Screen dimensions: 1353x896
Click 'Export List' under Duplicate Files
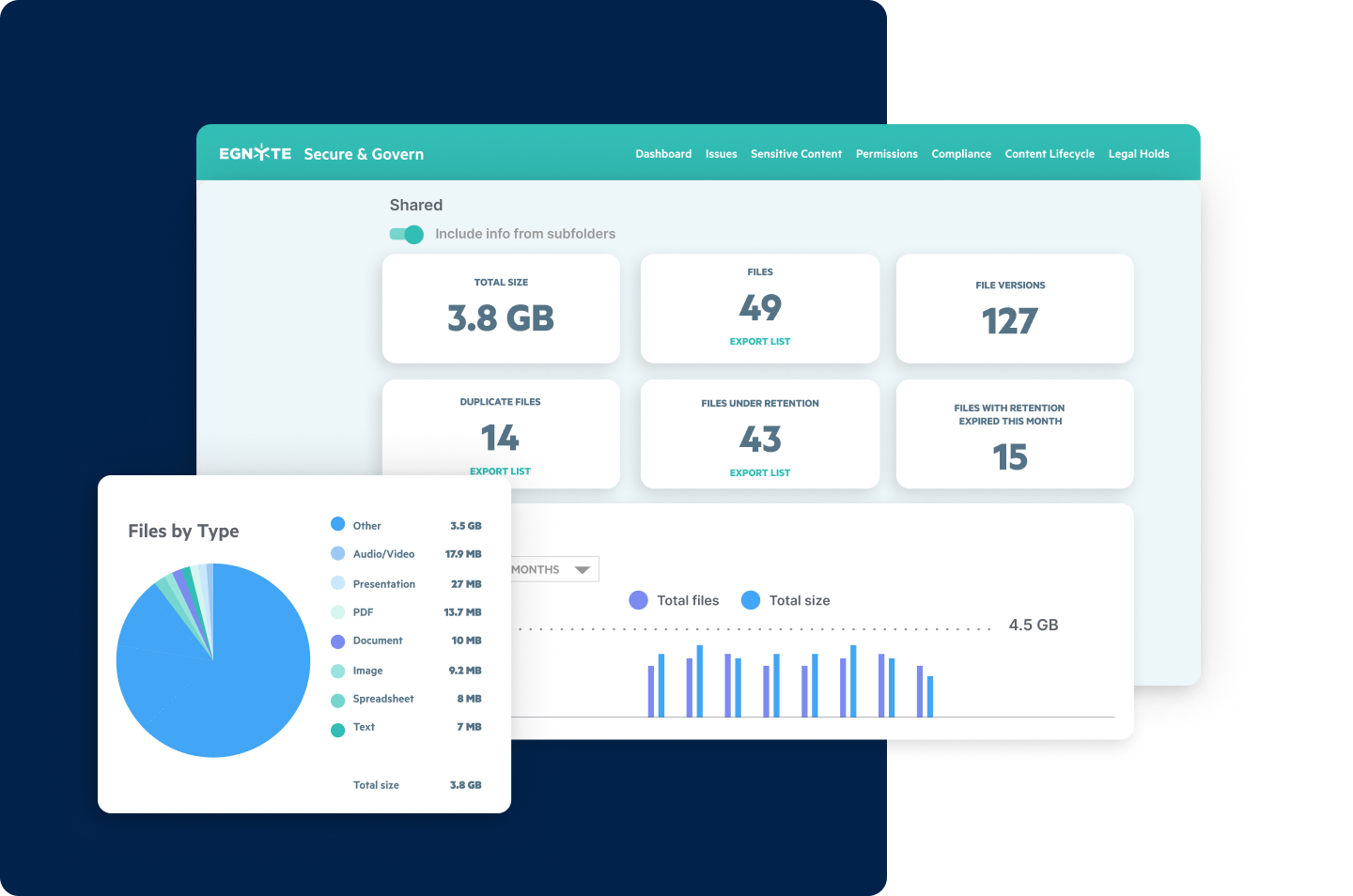click(x=500, y=471)
